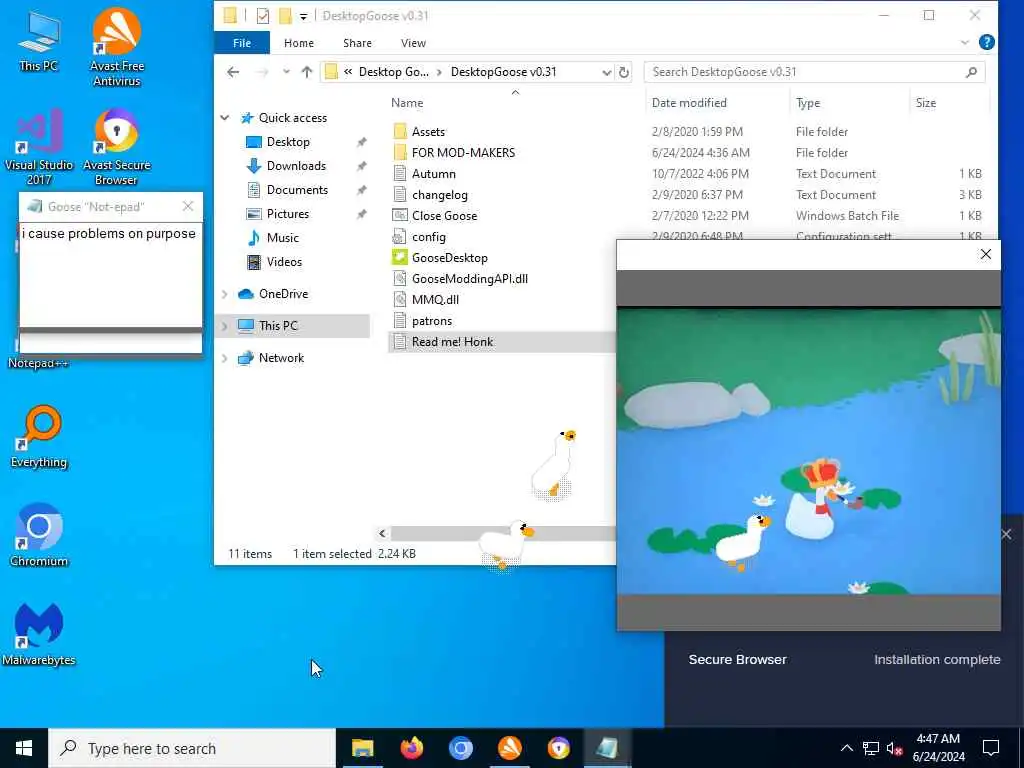Open the address bar history dropdown
This screenshot has height=768, width=1024.
tap(606, 72)
